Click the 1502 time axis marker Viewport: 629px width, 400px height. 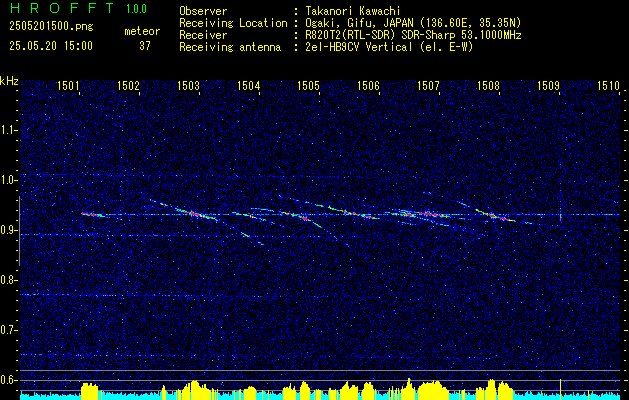click(128, 85)
